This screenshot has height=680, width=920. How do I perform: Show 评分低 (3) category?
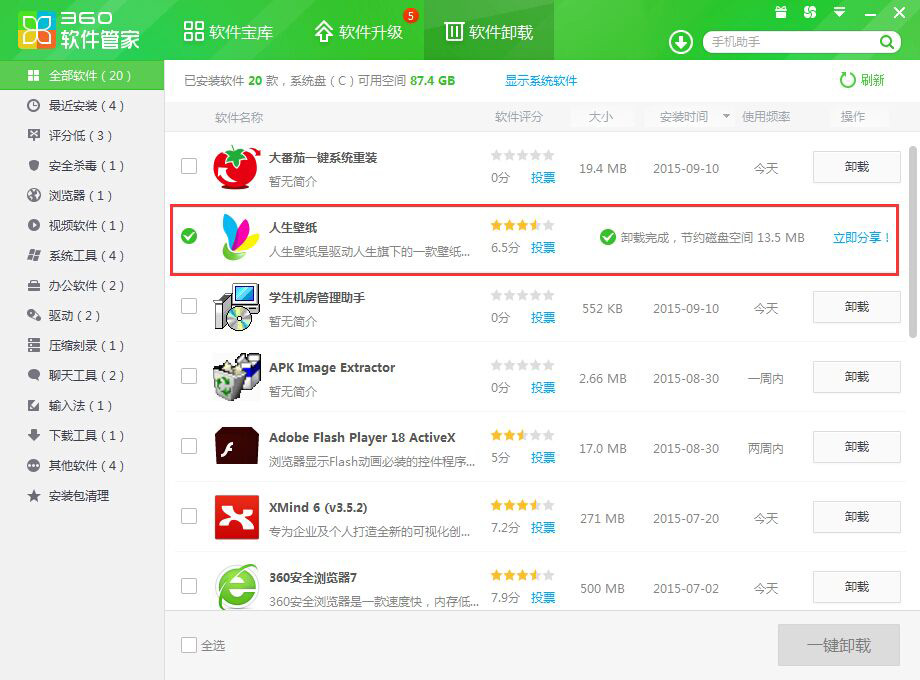82,136
